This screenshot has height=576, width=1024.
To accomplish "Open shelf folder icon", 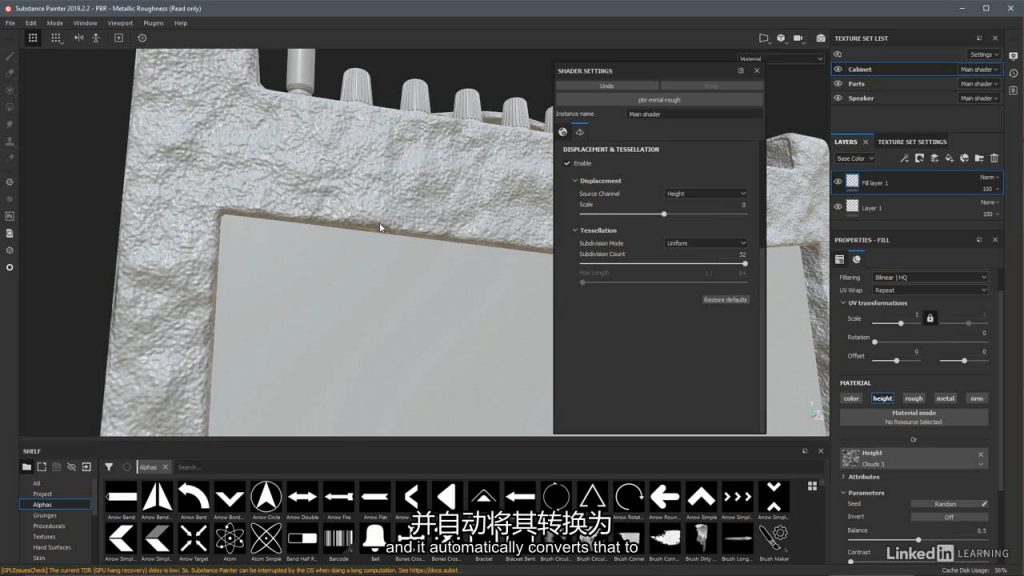I will (x=26, y=467).
